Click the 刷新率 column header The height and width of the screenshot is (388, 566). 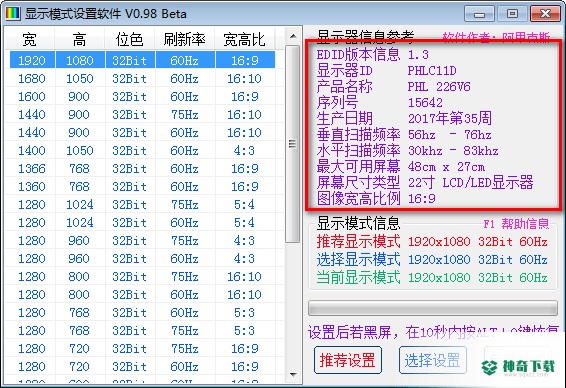point(184,40)
